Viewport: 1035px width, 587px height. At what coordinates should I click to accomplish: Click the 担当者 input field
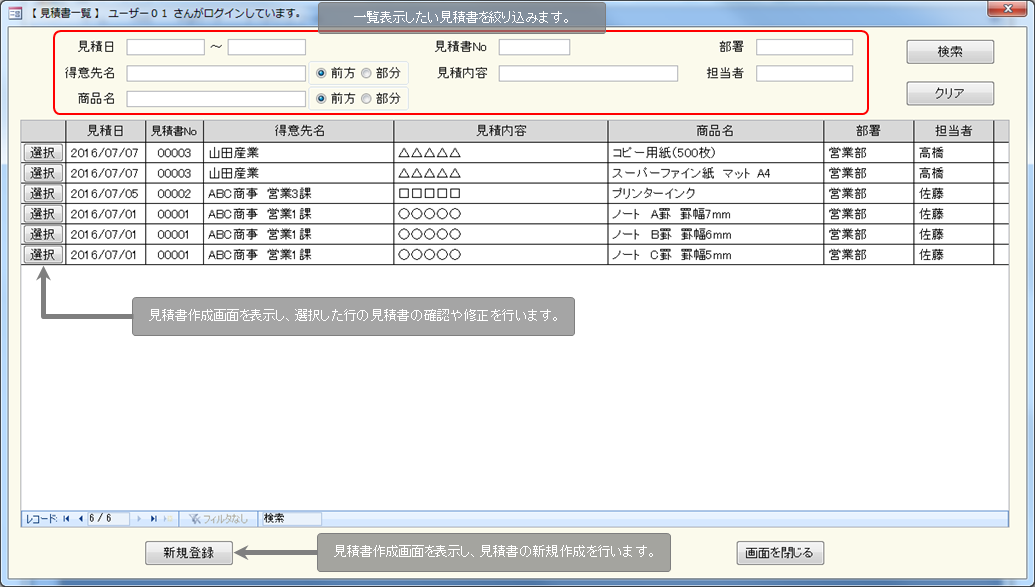(804, 73)
